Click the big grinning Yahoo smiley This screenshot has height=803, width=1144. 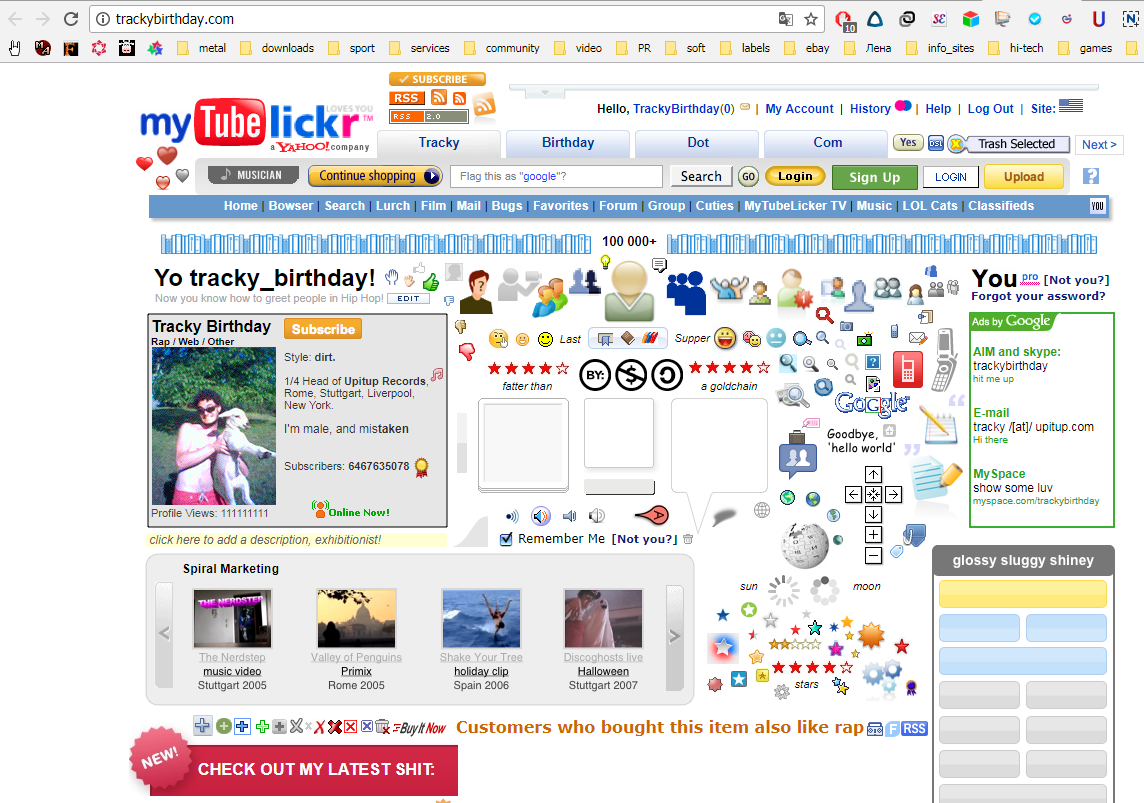pyautogui.click(x=725, y=338)
